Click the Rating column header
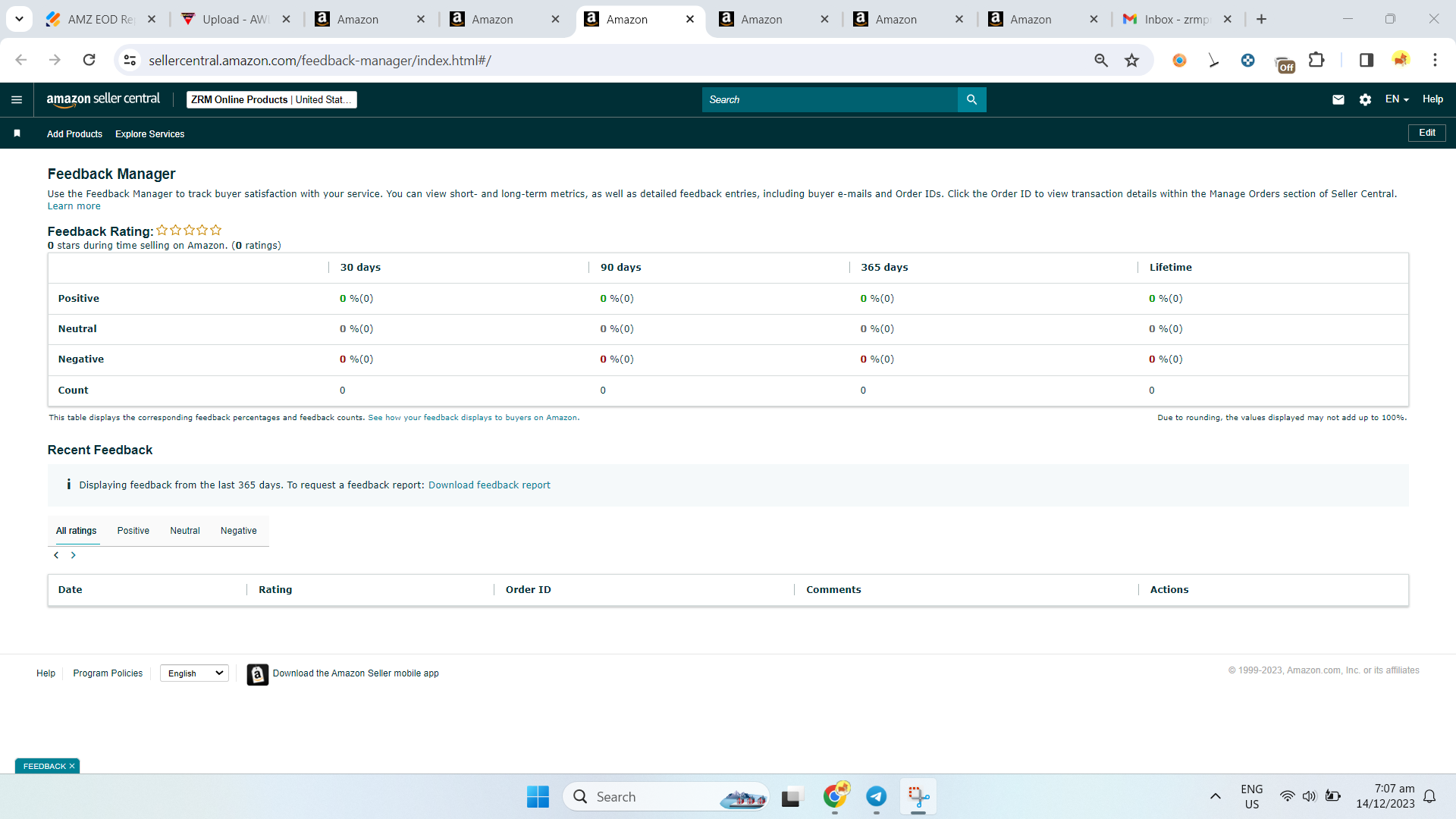The image size is (1456, 819). (x=275, y=590)
